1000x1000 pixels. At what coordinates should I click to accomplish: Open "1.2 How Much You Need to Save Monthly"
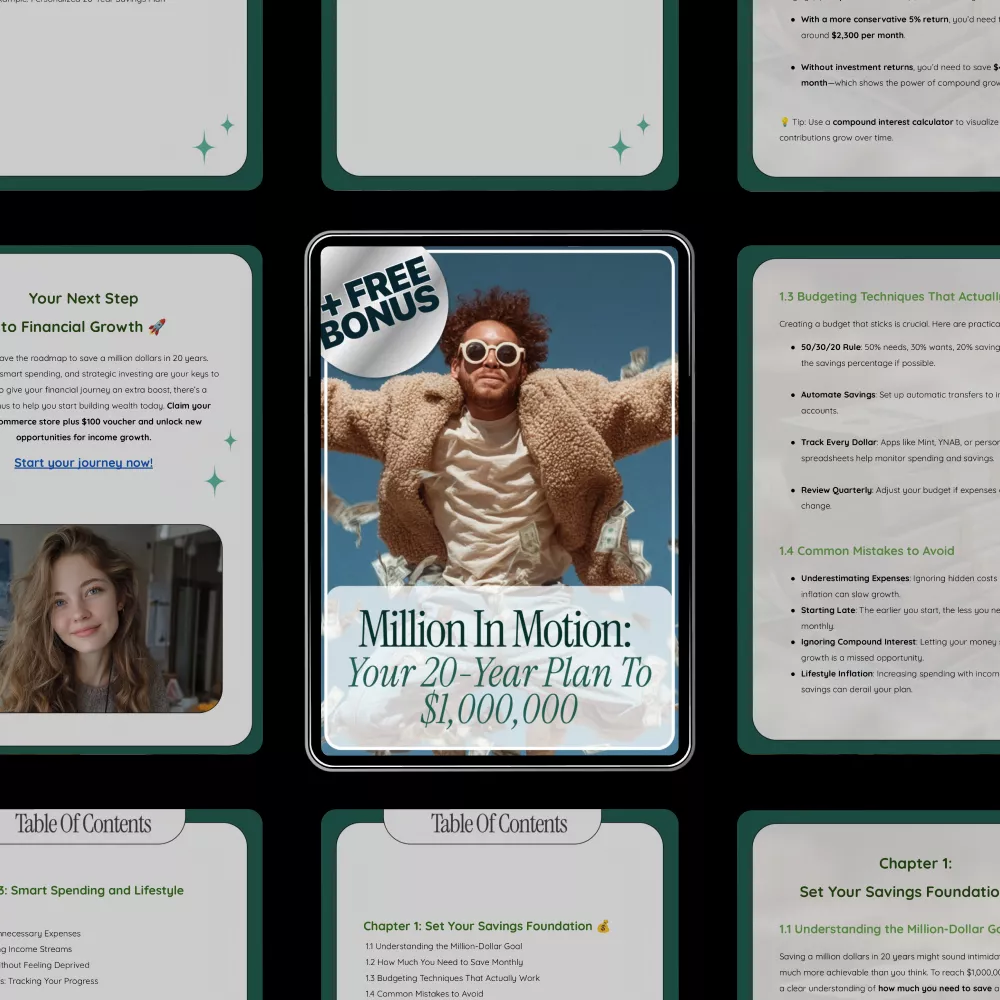pyautogui.click(x=443, y=962)
